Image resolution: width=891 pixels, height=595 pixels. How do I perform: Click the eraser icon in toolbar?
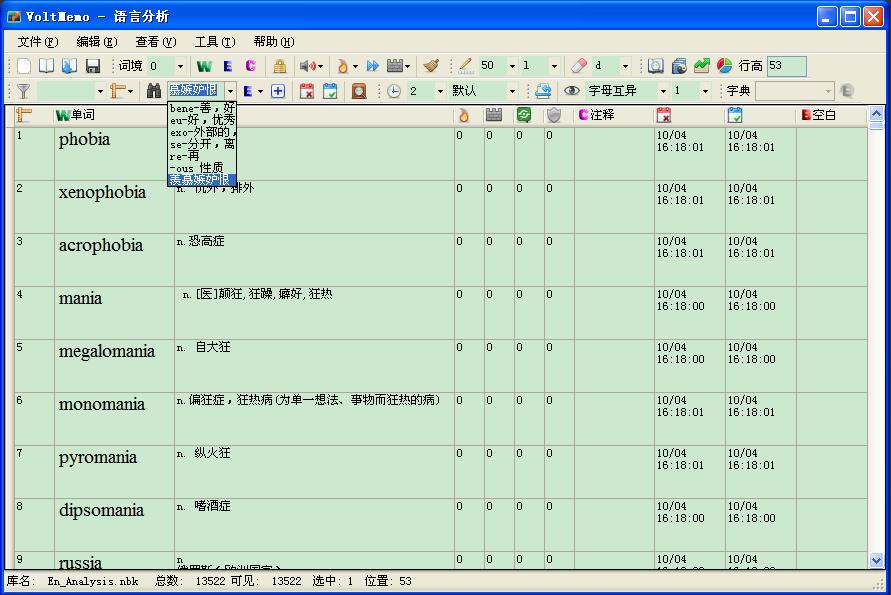(578, 66)
